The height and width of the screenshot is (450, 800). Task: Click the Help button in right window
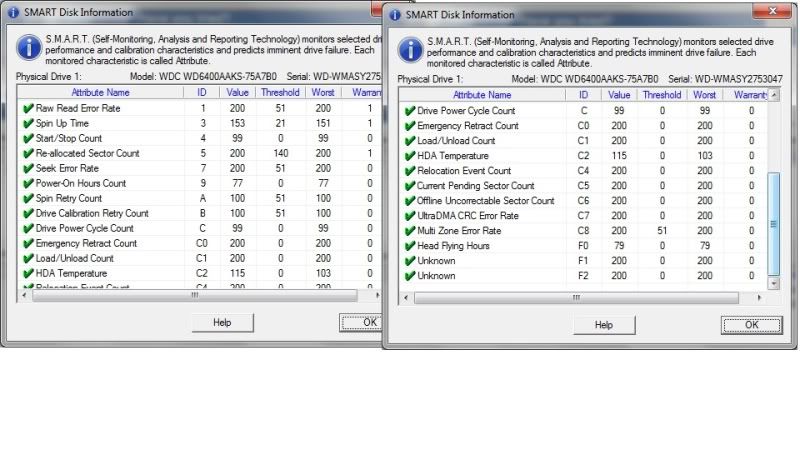point(604,325)
